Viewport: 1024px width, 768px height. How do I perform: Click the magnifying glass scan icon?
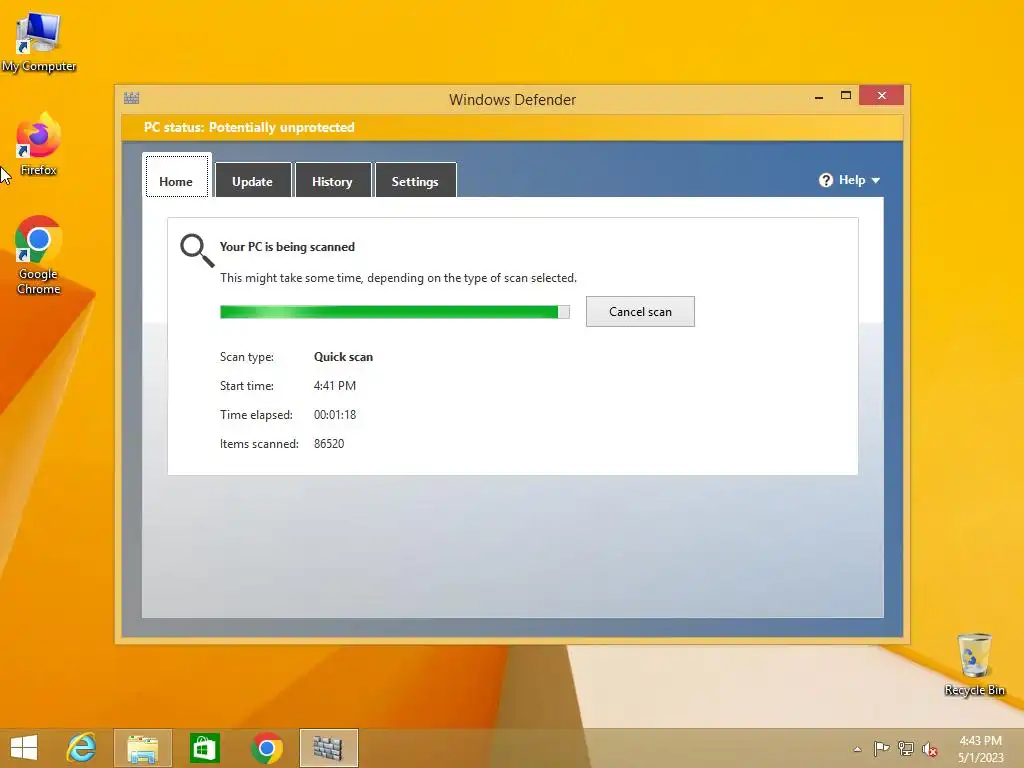point(197,251)
